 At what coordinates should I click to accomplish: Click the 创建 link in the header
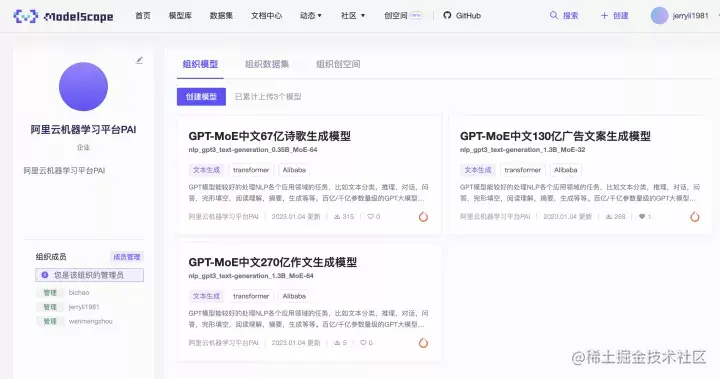point(620,16)
